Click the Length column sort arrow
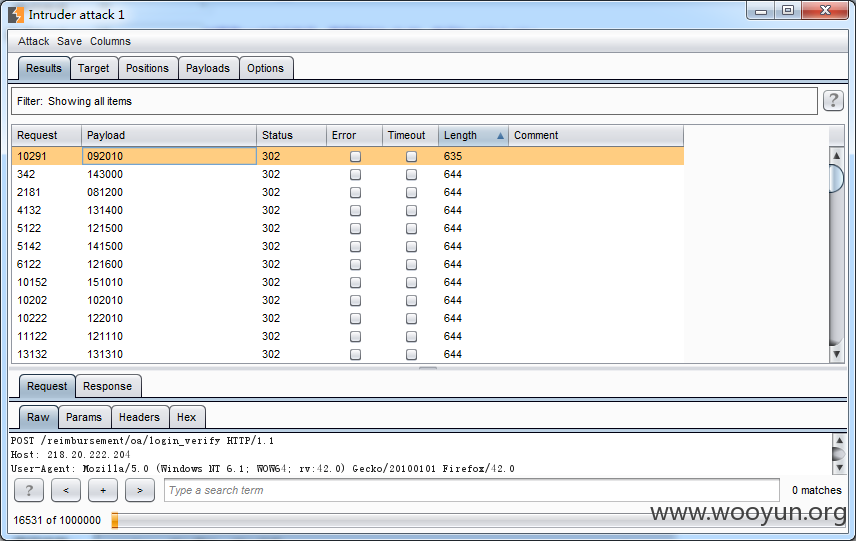856x541 pixels. [500, 136]
